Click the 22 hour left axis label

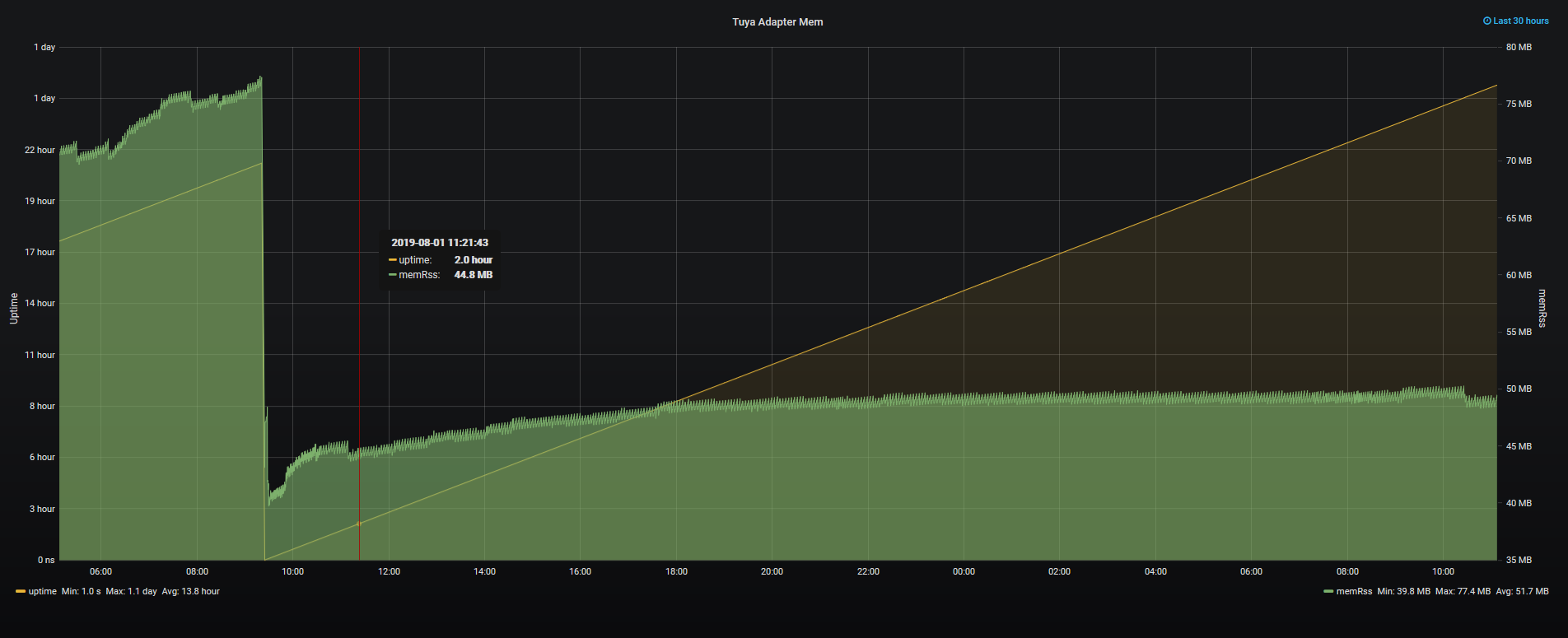pyautogui.click(x=40, y=150)
